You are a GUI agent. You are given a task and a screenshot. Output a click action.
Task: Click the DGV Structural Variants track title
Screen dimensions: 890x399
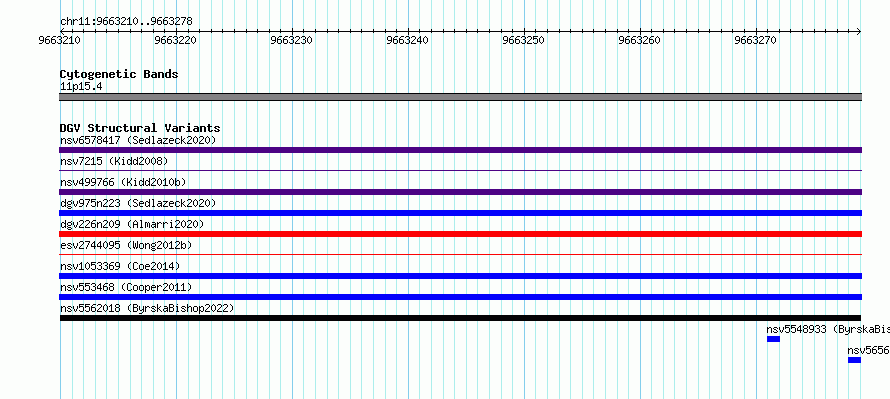(140, 128)
